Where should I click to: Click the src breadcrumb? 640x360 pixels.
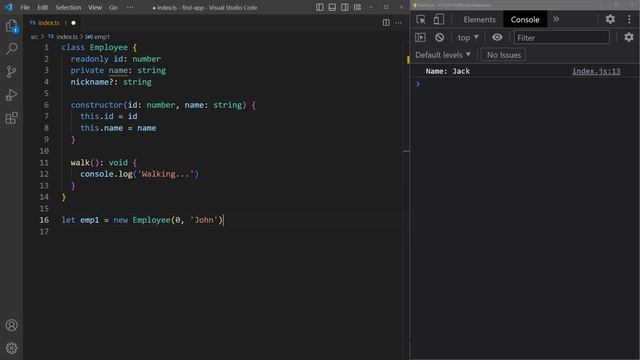click(34, 37)
